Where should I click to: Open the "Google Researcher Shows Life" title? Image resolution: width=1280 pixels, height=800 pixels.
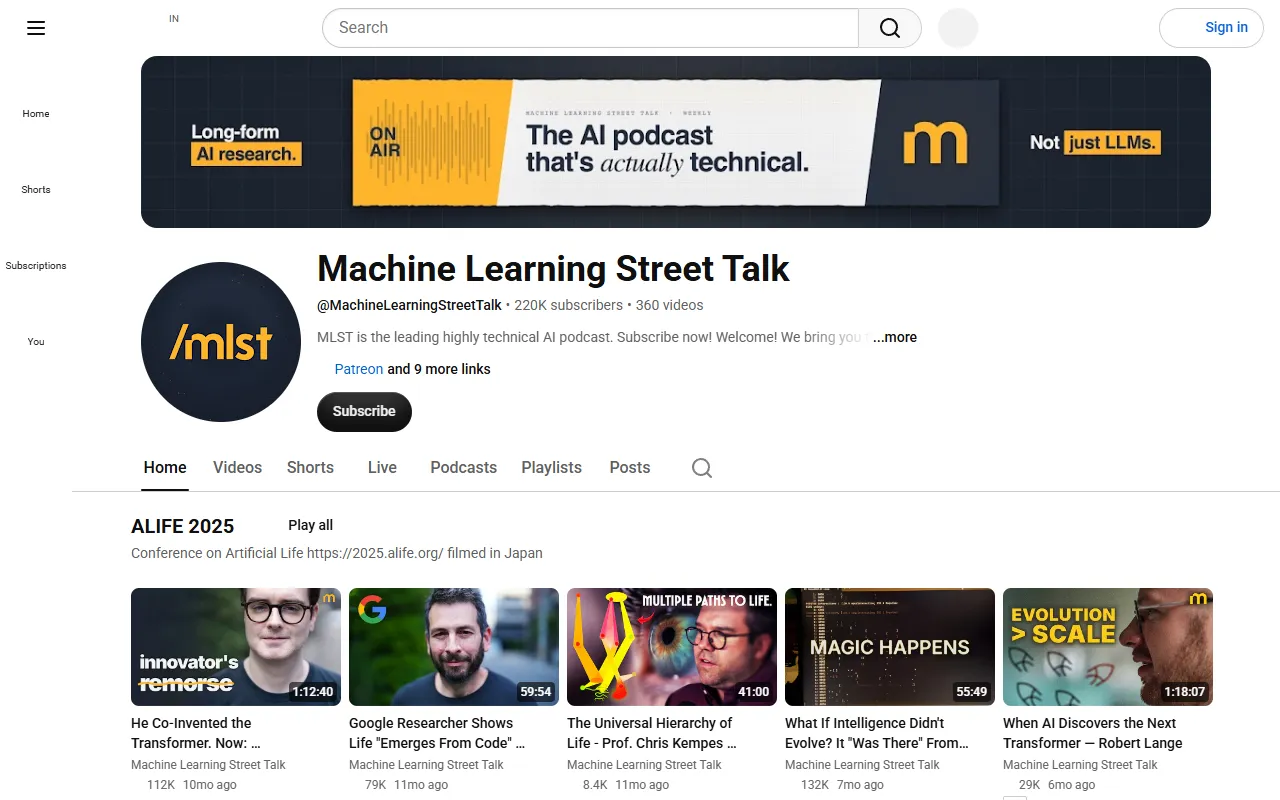437,733
